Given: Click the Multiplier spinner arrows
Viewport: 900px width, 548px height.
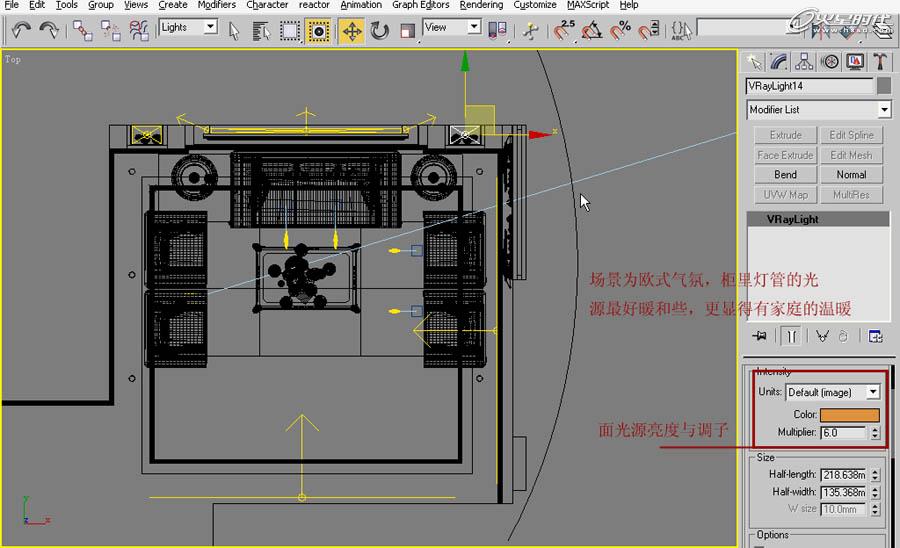Looking at the screenshot, I should point(875,433).
